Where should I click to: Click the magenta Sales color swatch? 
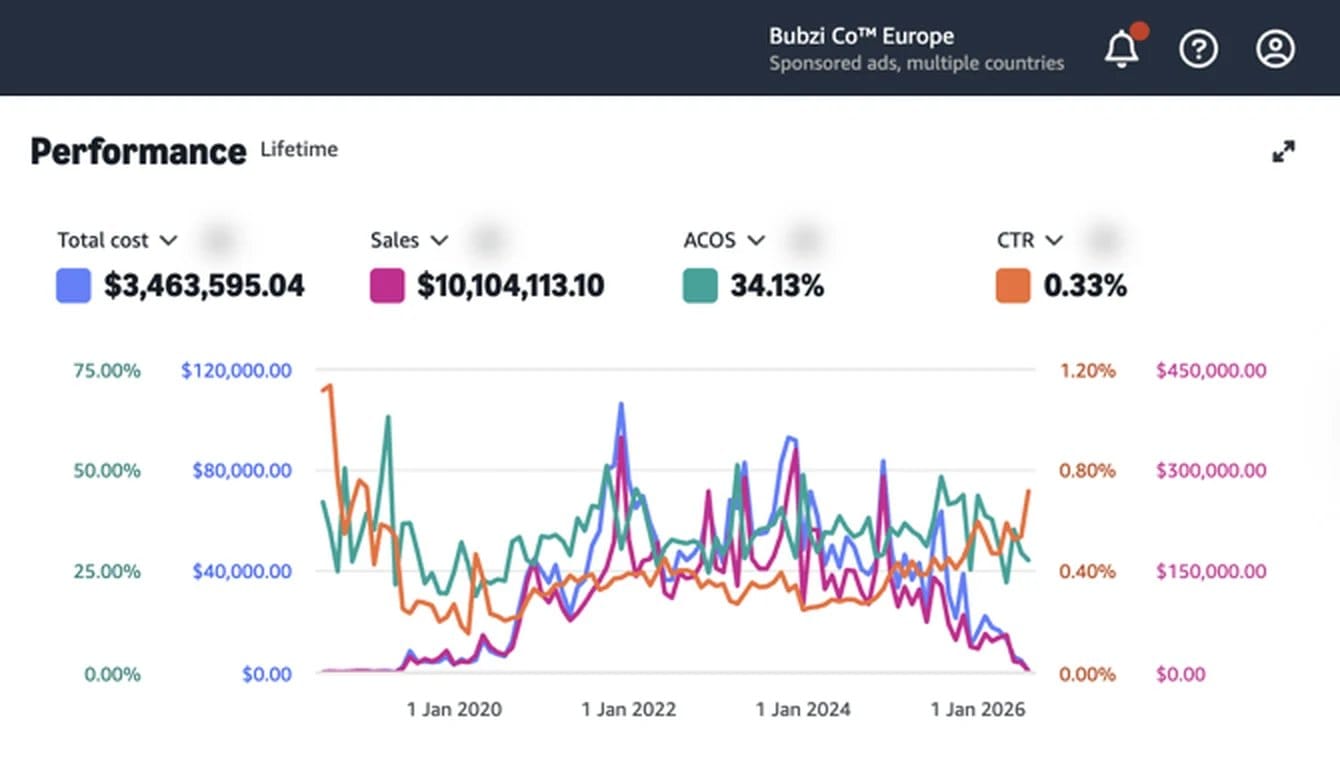[x=387, y=286]
